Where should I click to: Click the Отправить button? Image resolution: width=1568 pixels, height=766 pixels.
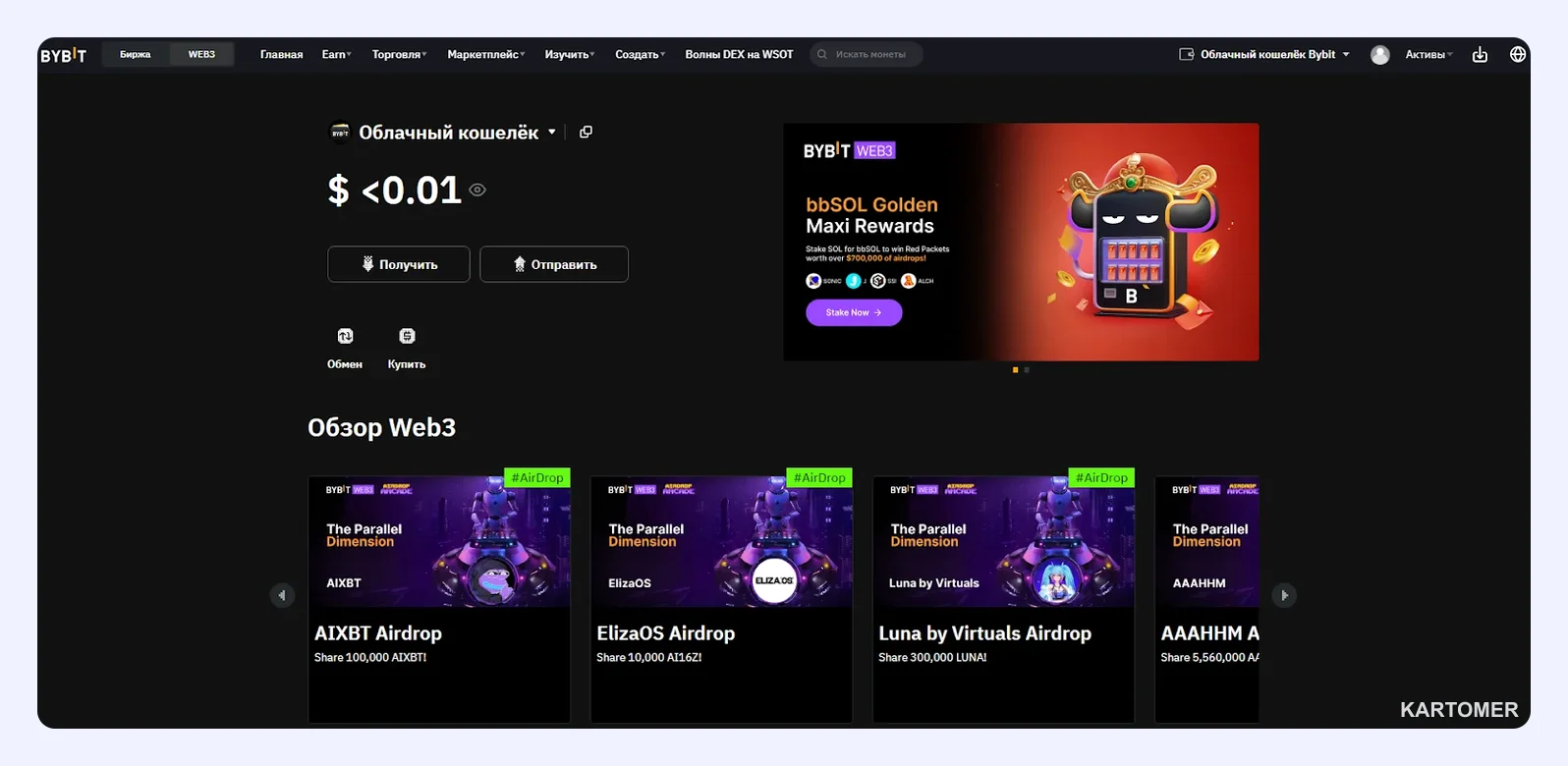click(x=554, y=264)
